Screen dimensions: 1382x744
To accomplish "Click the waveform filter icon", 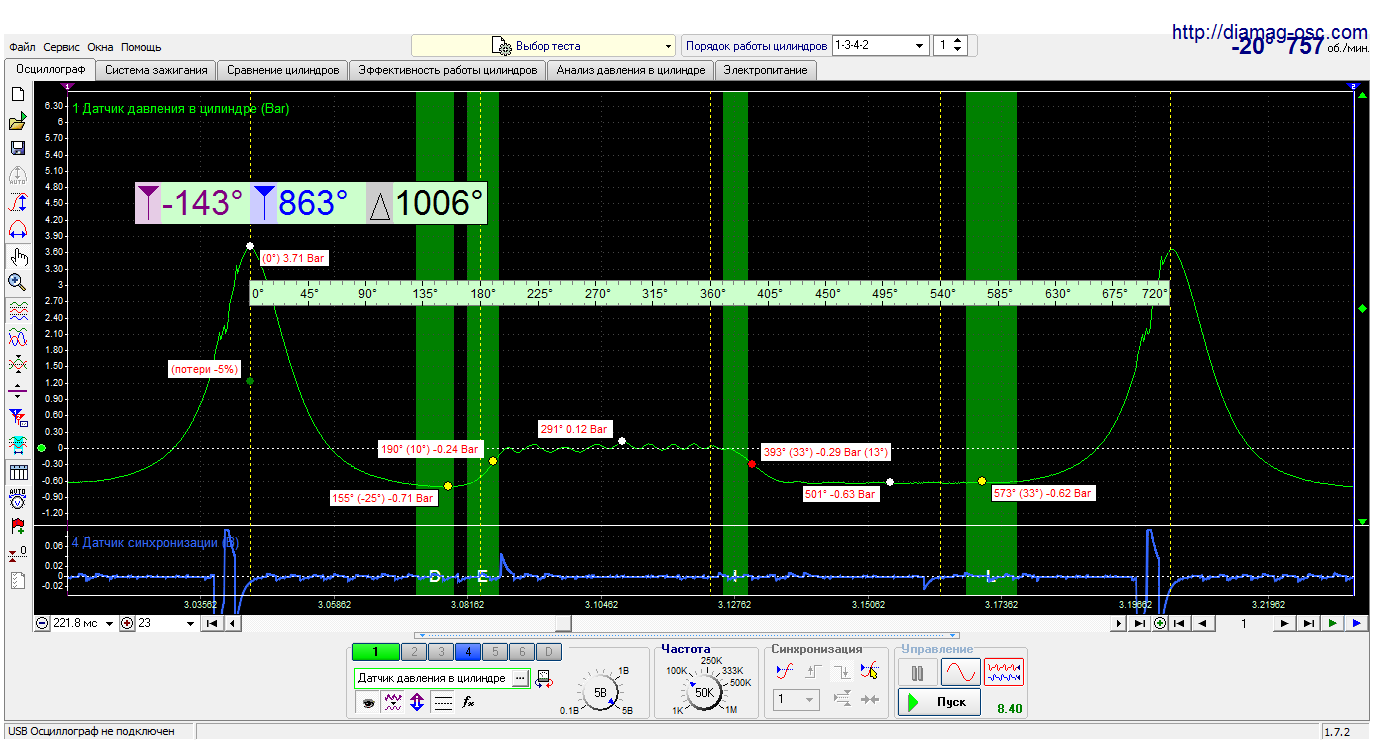I will [393, 703].
